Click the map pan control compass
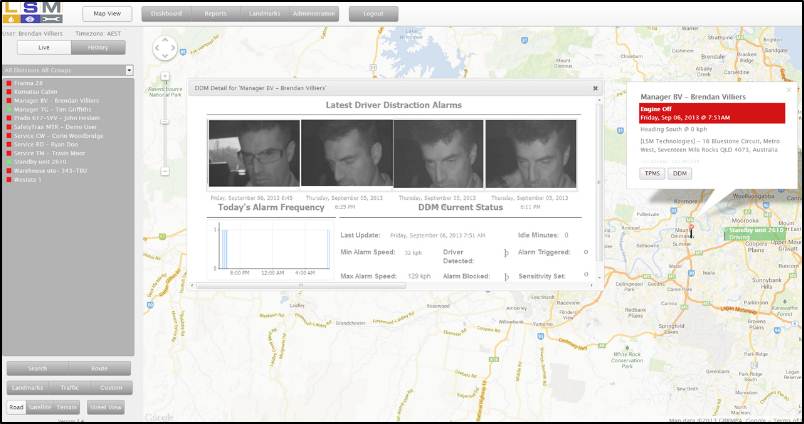The image size is (804, 424). pyautogui.click(x=163, y=49)
